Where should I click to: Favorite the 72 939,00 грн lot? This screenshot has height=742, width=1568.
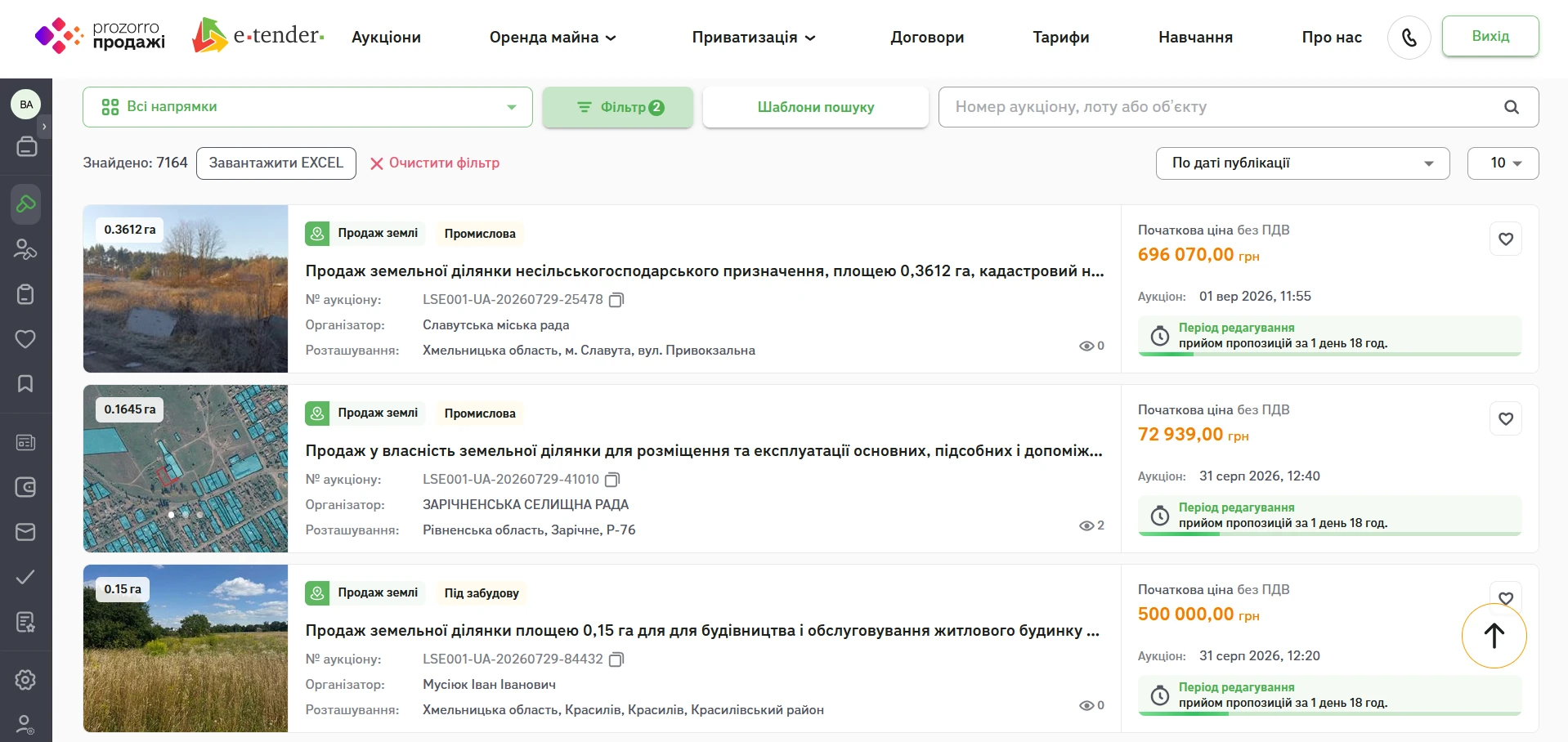1506,419
